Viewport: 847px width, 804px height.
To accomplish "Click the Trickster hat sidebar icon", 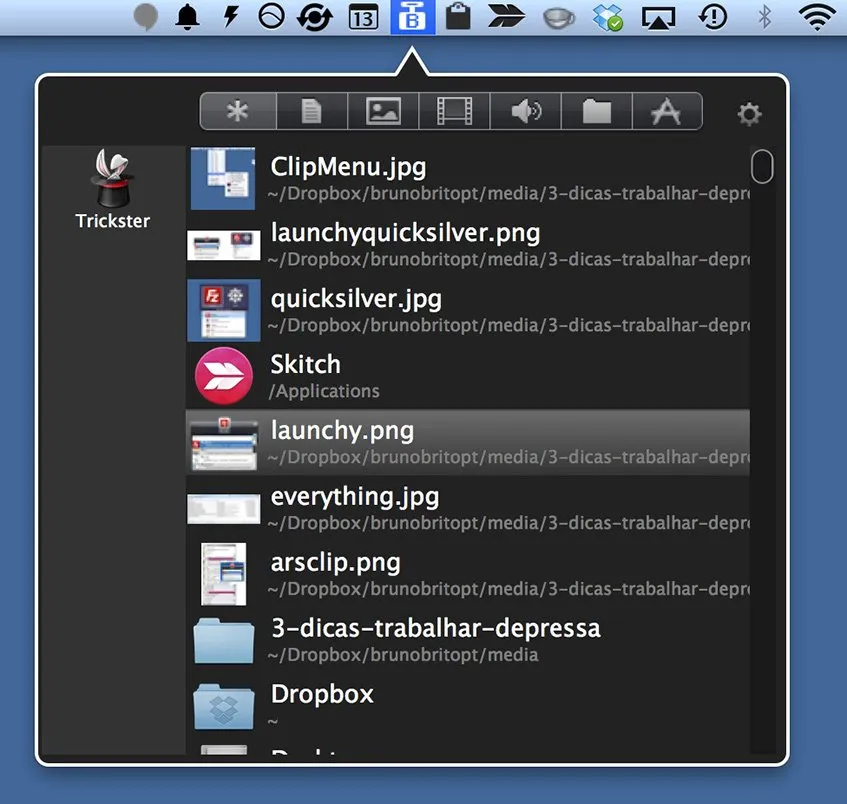I will (x=112, y=179).
